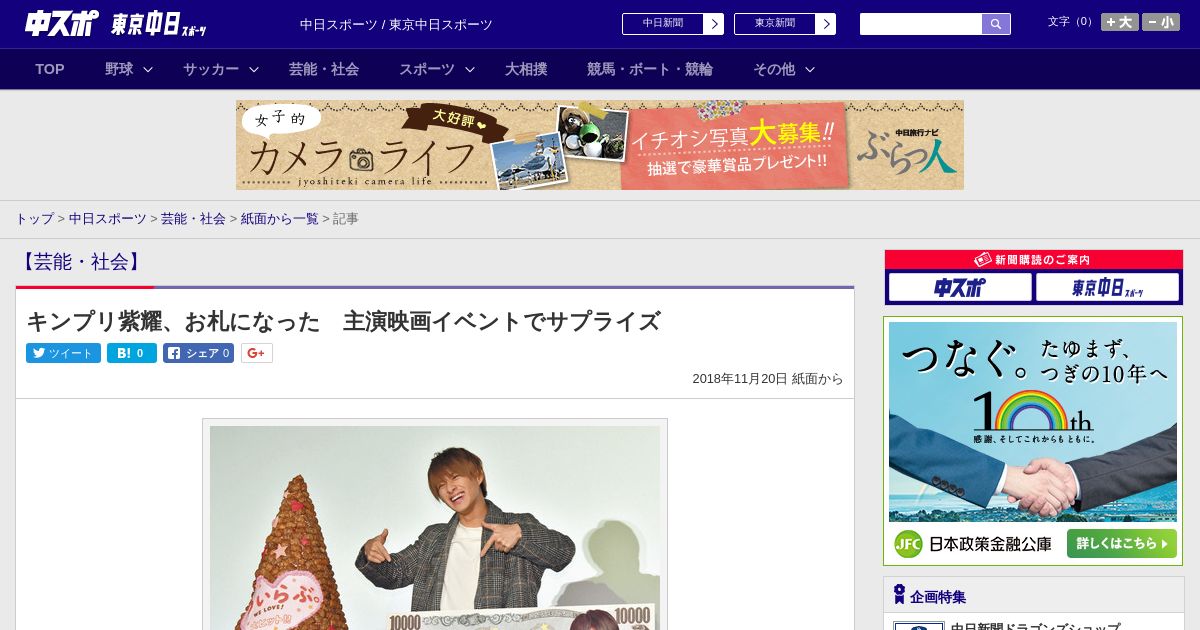This screenshot has width=1200, height=630.
Task: Focus the header search field
Action: tap(921, 24)
